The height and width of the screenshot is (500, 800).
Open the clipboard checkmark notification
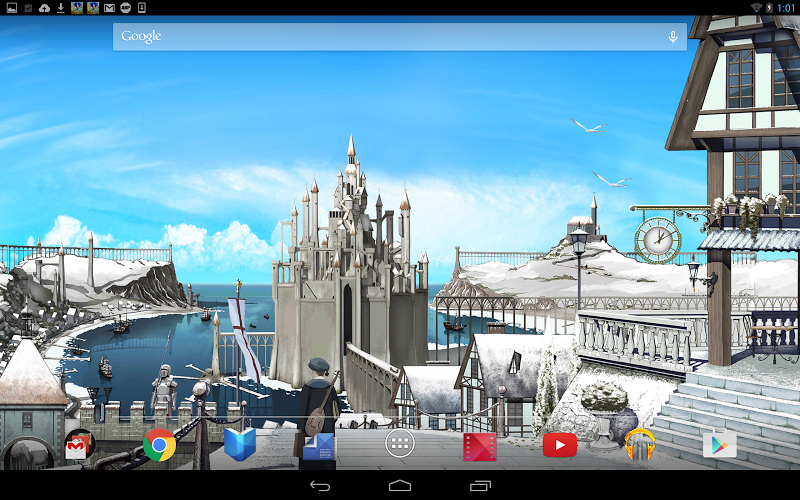click(x=28, y=8)
